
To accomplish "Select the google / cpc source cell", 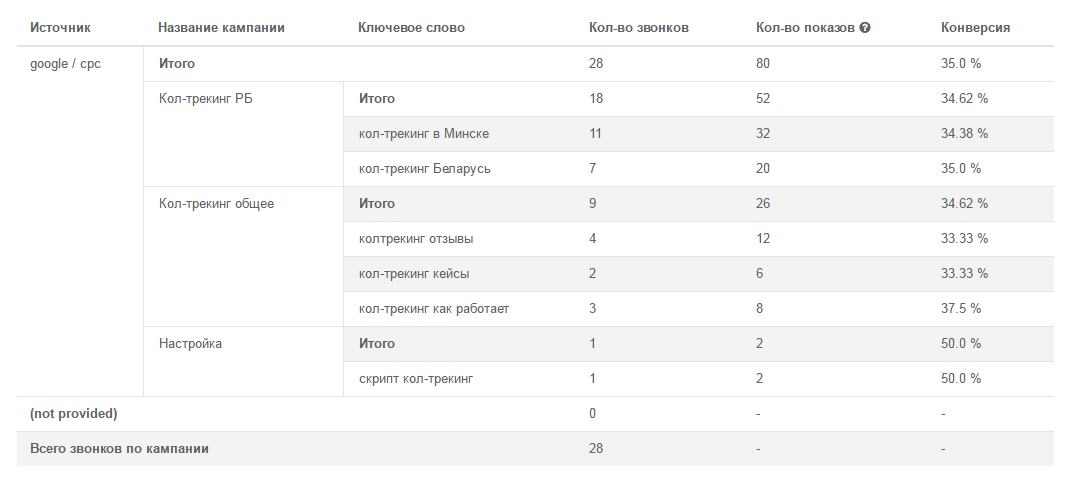I will pos(65,64).
